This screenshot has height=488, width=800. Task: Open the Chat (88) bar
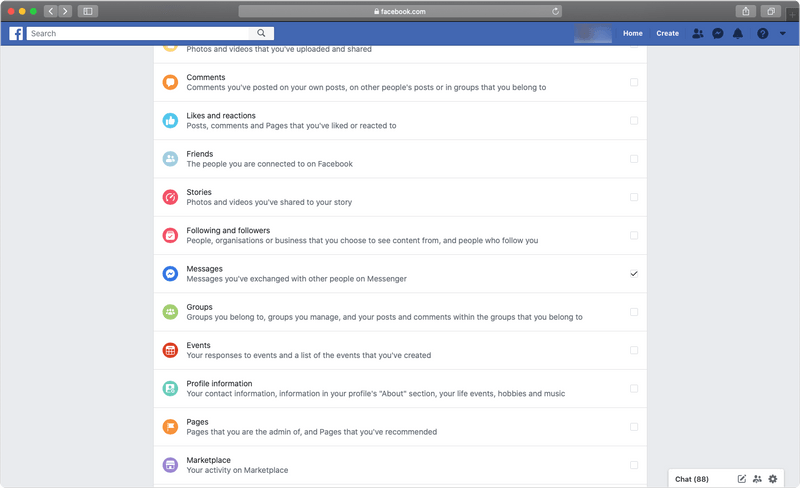point(692,479)
